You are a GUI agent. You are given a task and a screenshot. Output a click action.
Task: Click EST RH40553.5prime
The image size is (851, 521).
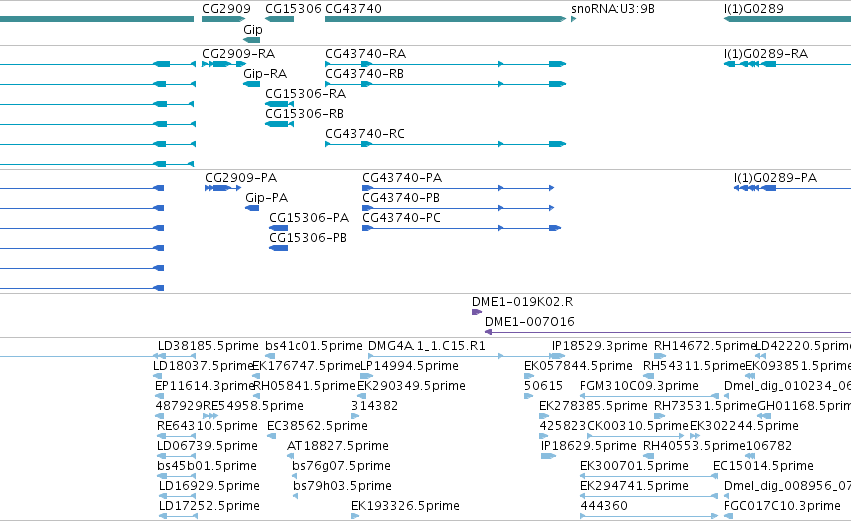coord(694,447)
